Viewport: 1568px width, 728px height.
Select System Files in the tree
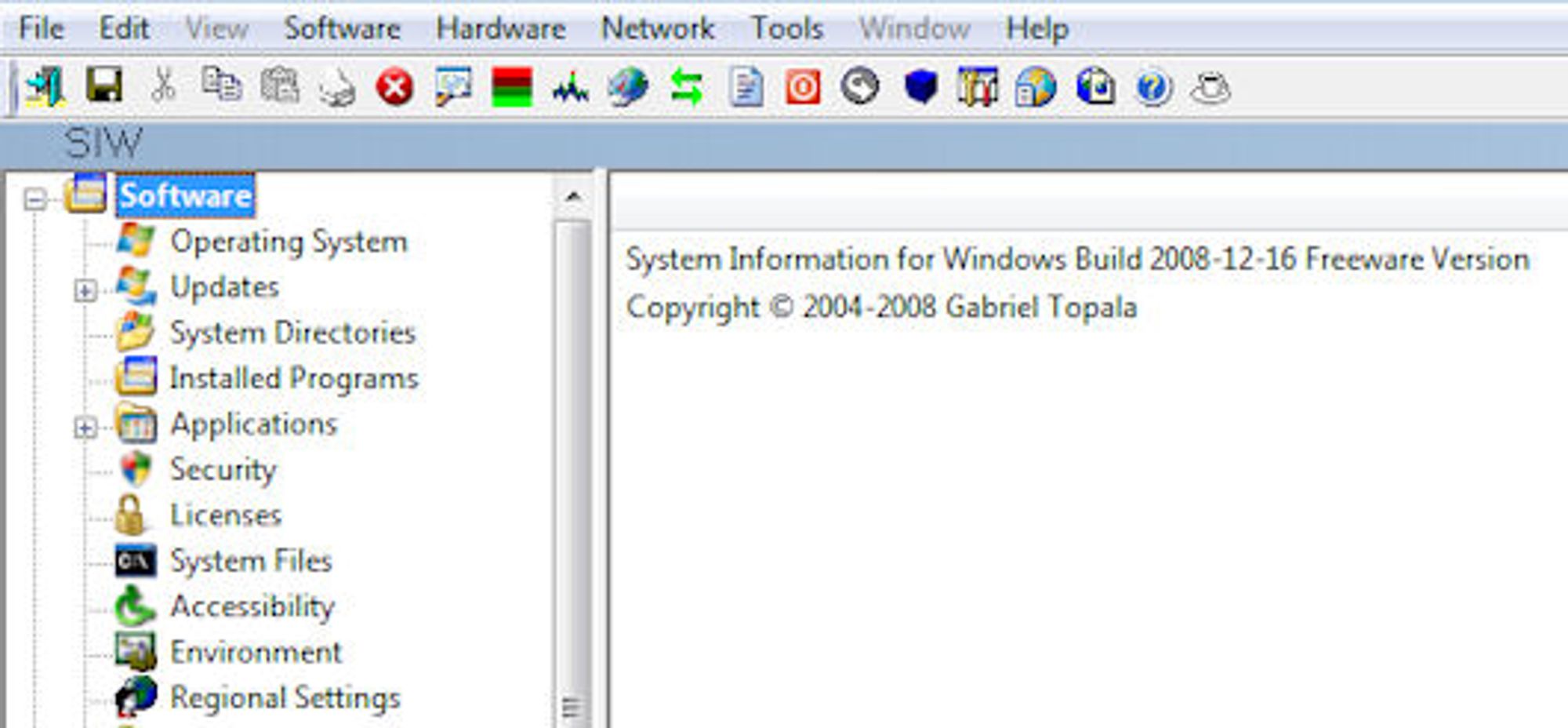tap(252, 561)
